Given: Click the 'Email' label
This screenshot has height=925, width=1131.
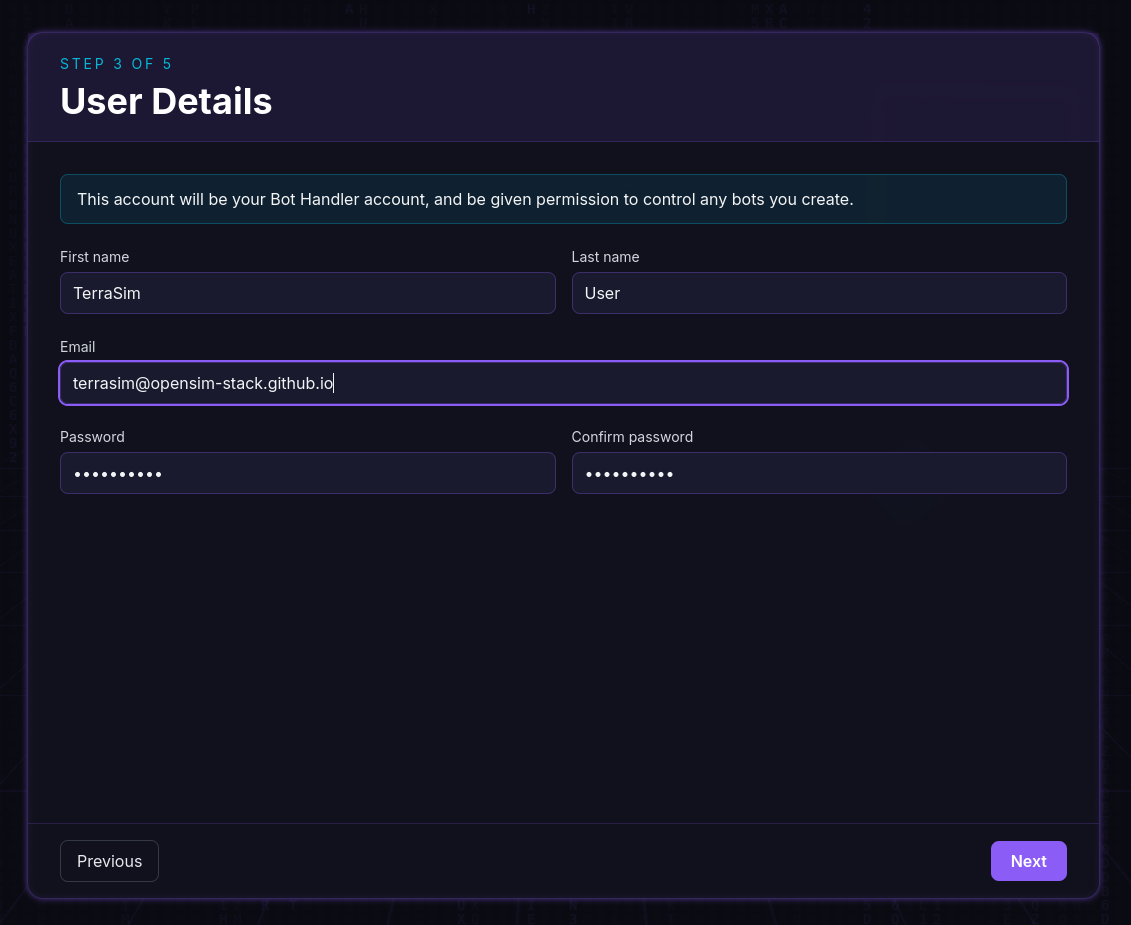Looking at the screenshot, I should click(x=77, y=347).
